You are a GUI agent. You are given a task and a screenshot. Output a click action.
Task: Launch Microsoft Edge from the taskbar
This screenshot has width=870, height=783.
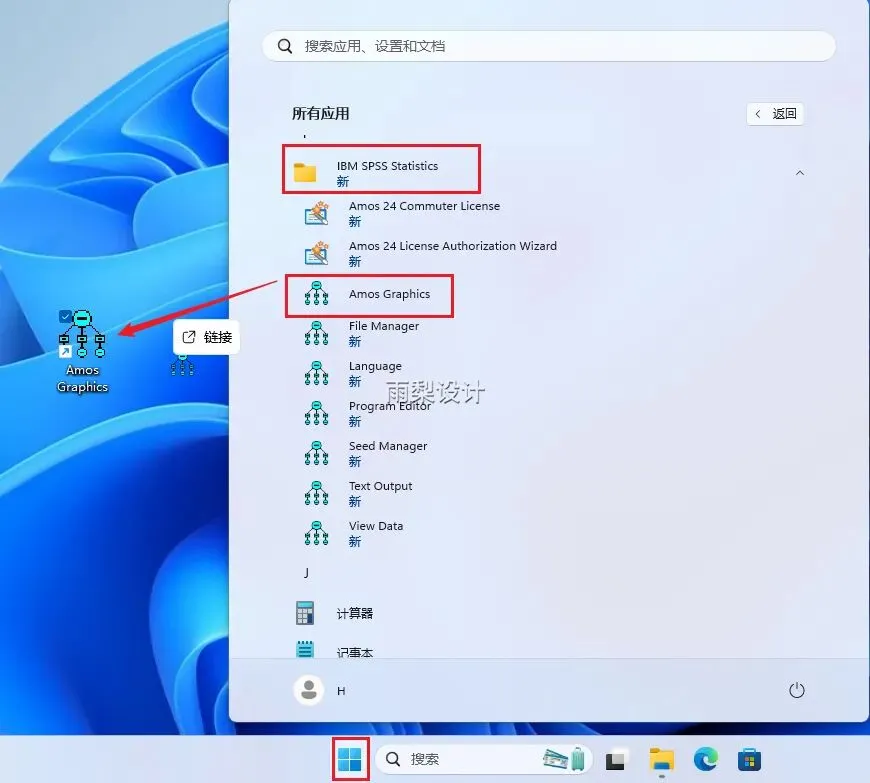[705, 759]
